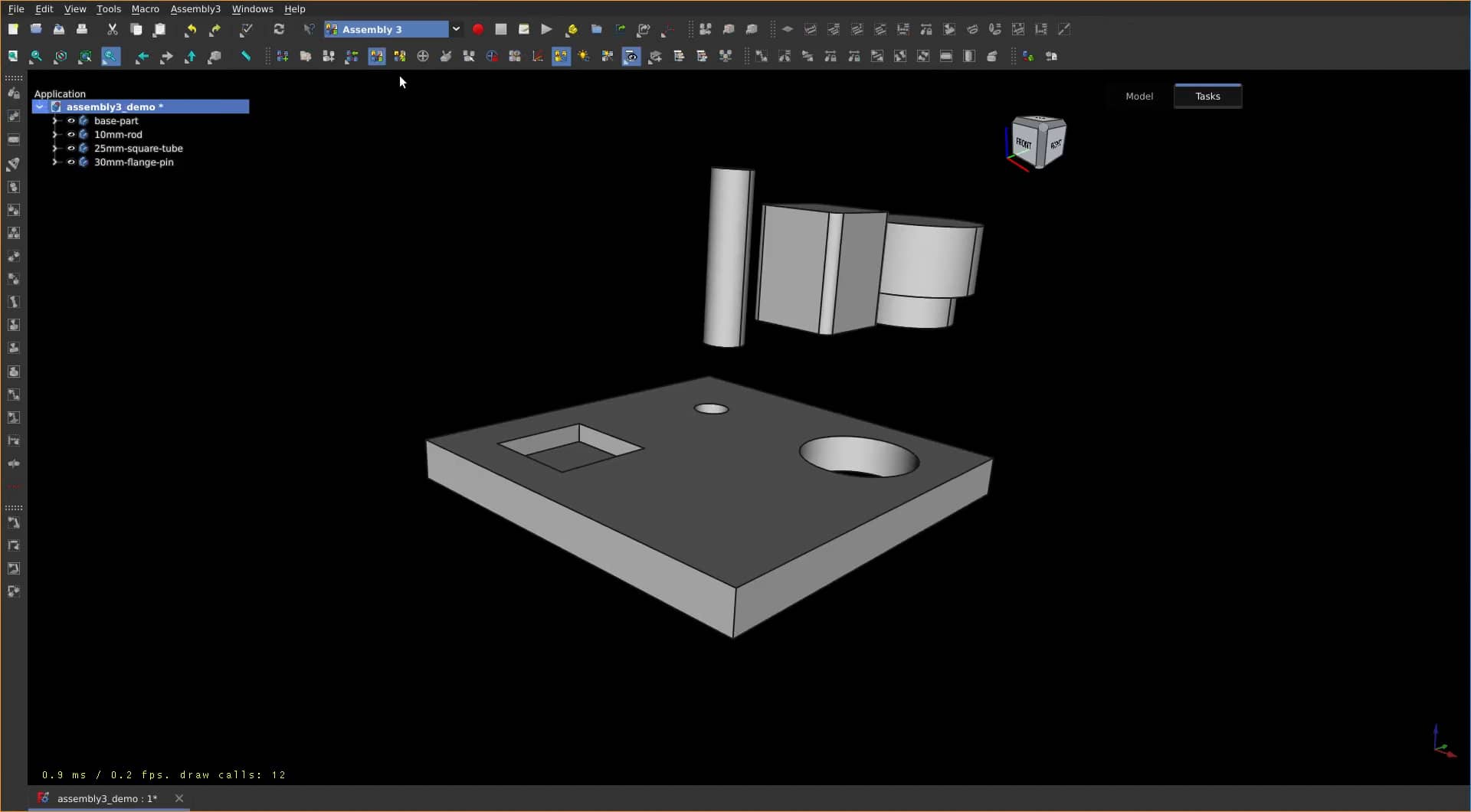
Task: Open the Measure tool icon
Action: pyautogui.click(x=245, y=57)
